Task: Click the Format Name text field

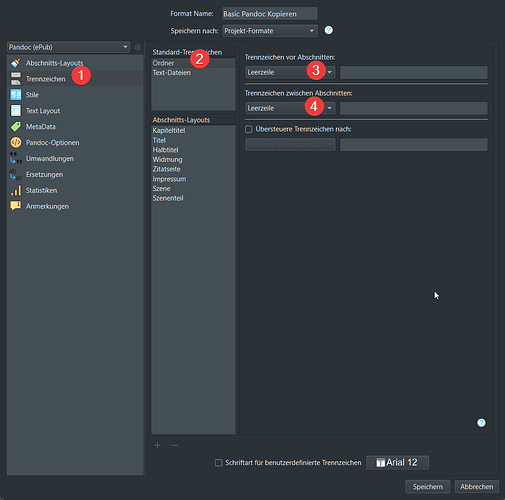Action: click(x=270, y=14)
